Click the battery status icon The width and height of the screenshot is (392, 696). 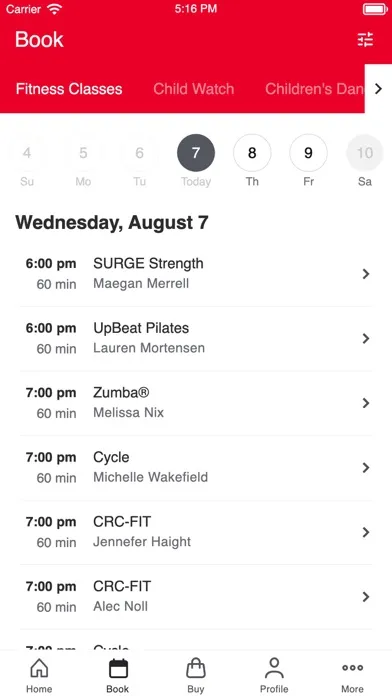pyautogui.click(x=375, y=9)
